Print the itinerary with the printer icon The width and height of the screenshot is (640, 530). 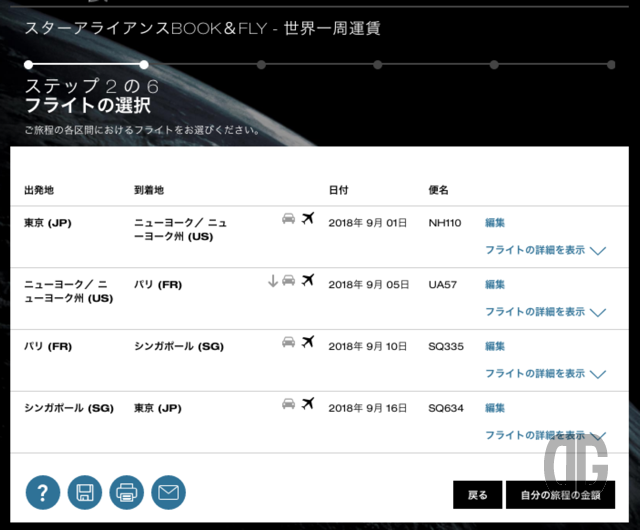(x=127, y=492)
